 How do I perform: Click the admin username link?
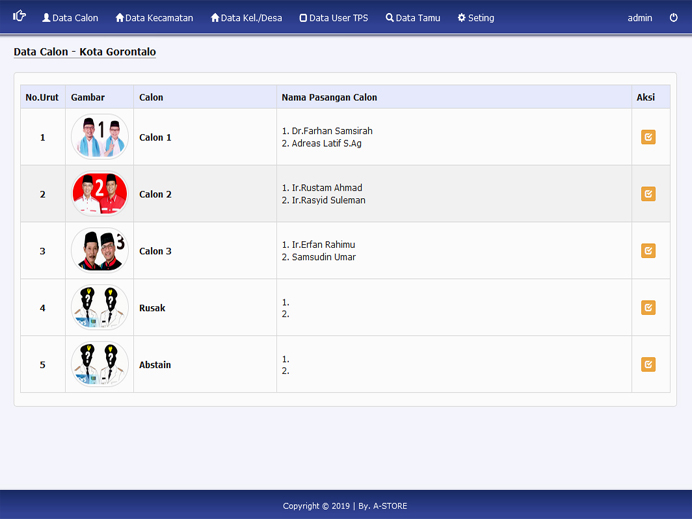point(639,18)
